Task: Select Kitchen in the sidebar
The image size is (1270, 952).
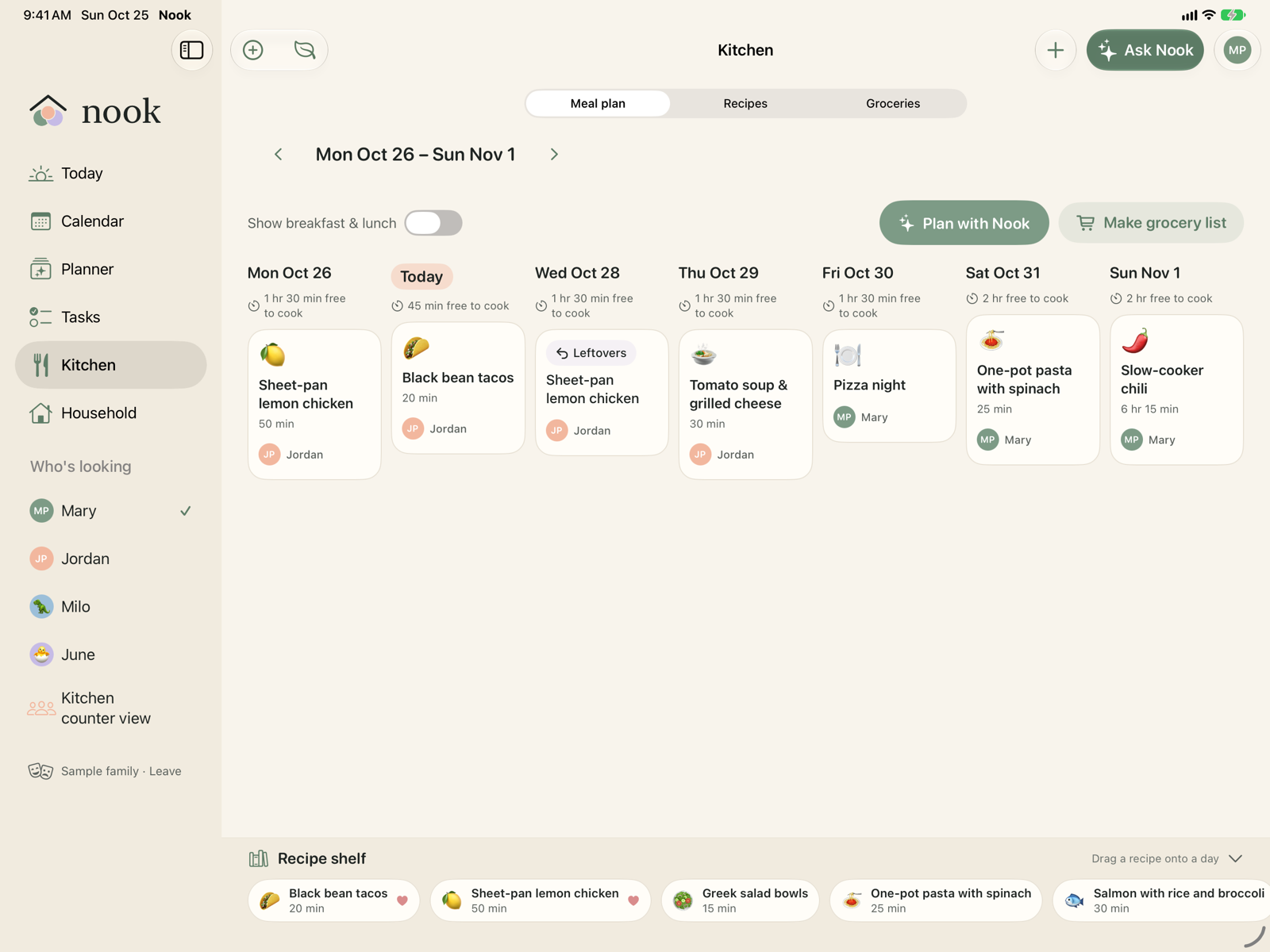Action: tap(111, 365)
